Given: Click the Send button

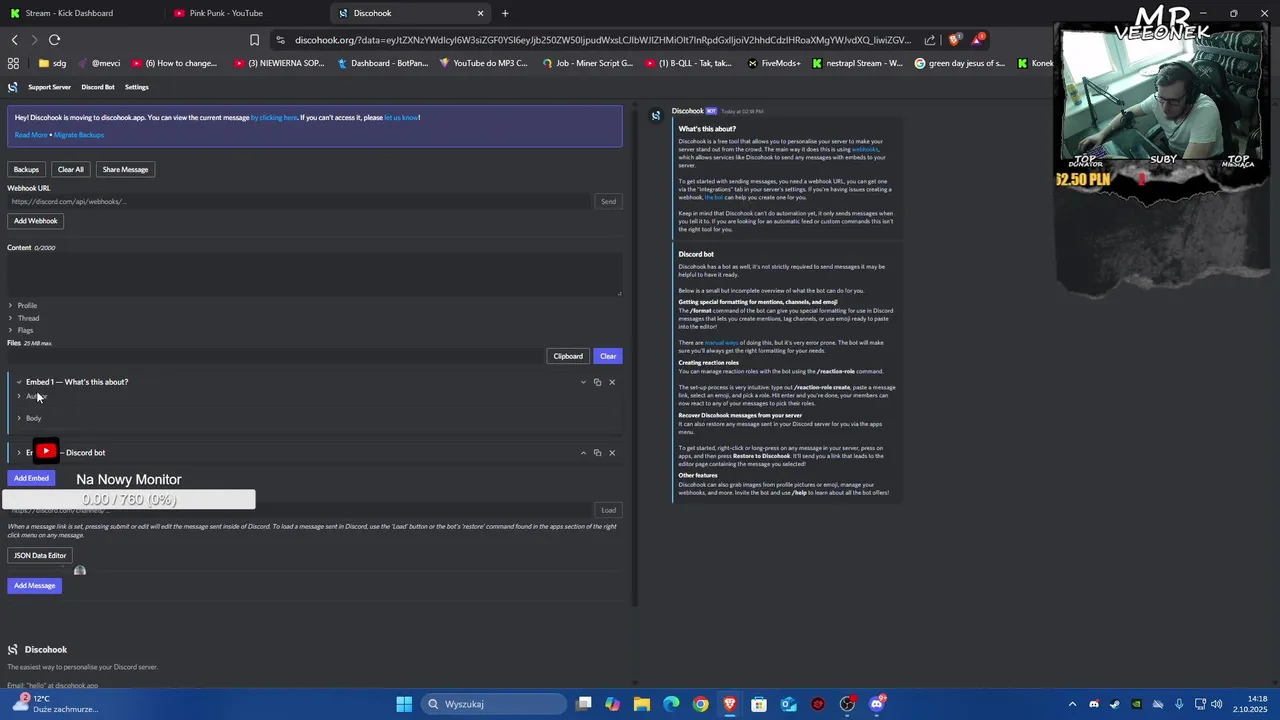Looking at the screenshot, I should 608,202.
